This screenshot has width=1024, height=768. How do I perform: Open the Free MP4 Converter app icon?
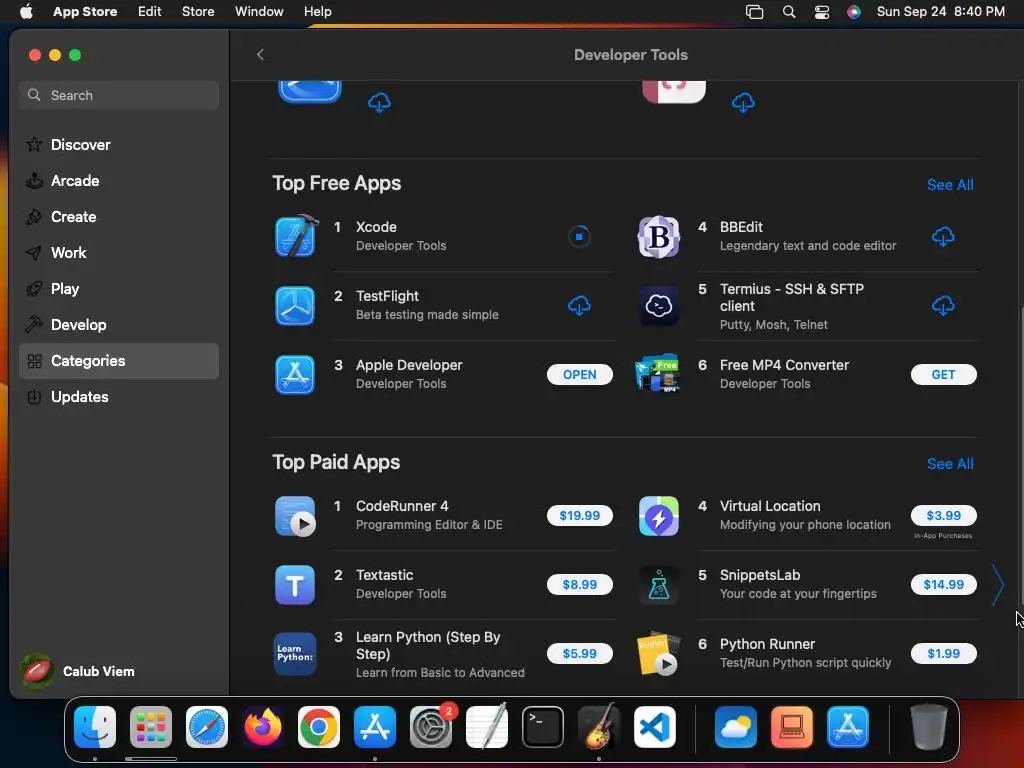pyautogui.click(x=658, y=374)
